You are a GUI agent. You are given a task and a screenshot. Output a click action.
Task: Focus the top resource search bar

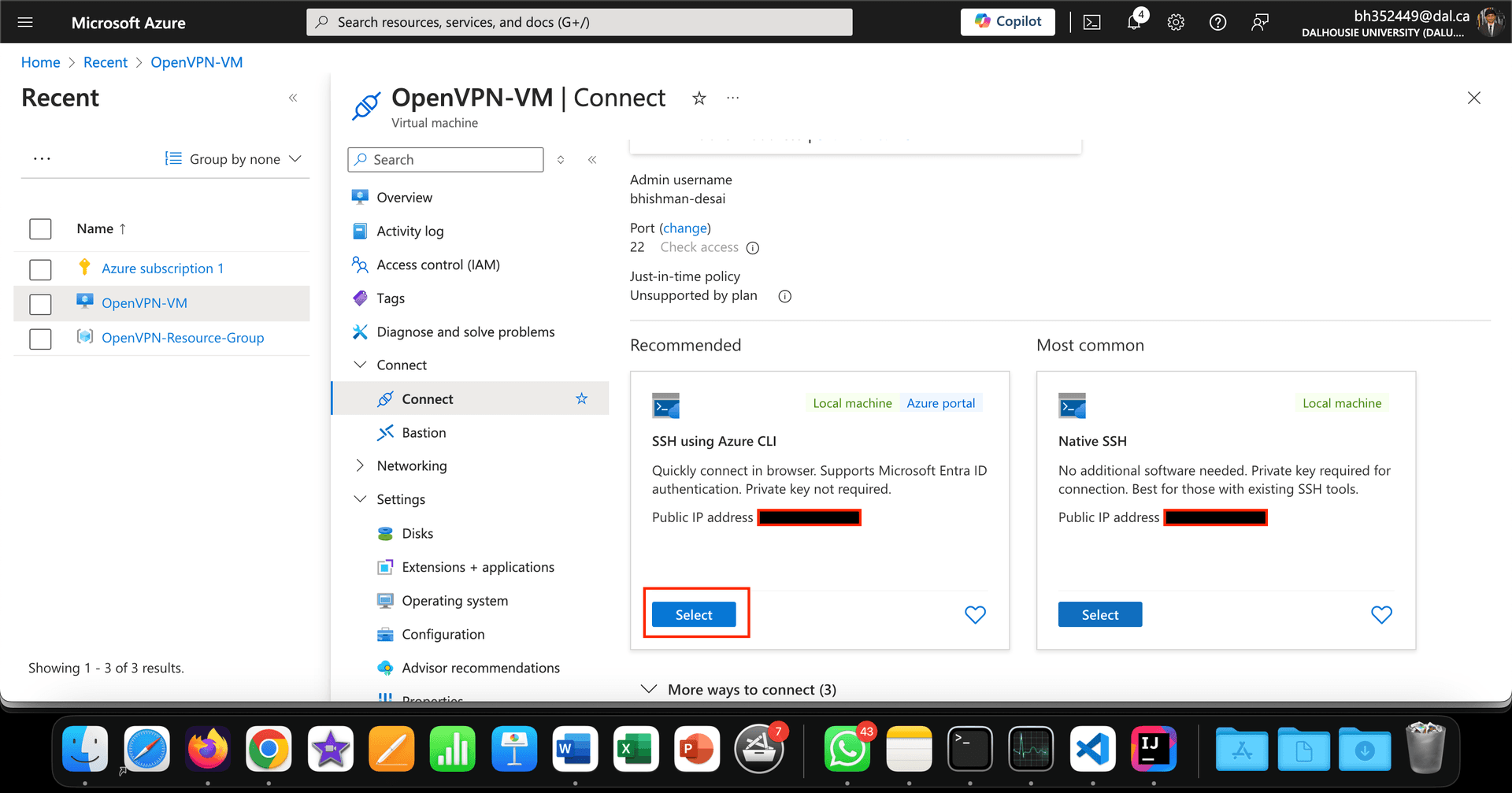579,22
